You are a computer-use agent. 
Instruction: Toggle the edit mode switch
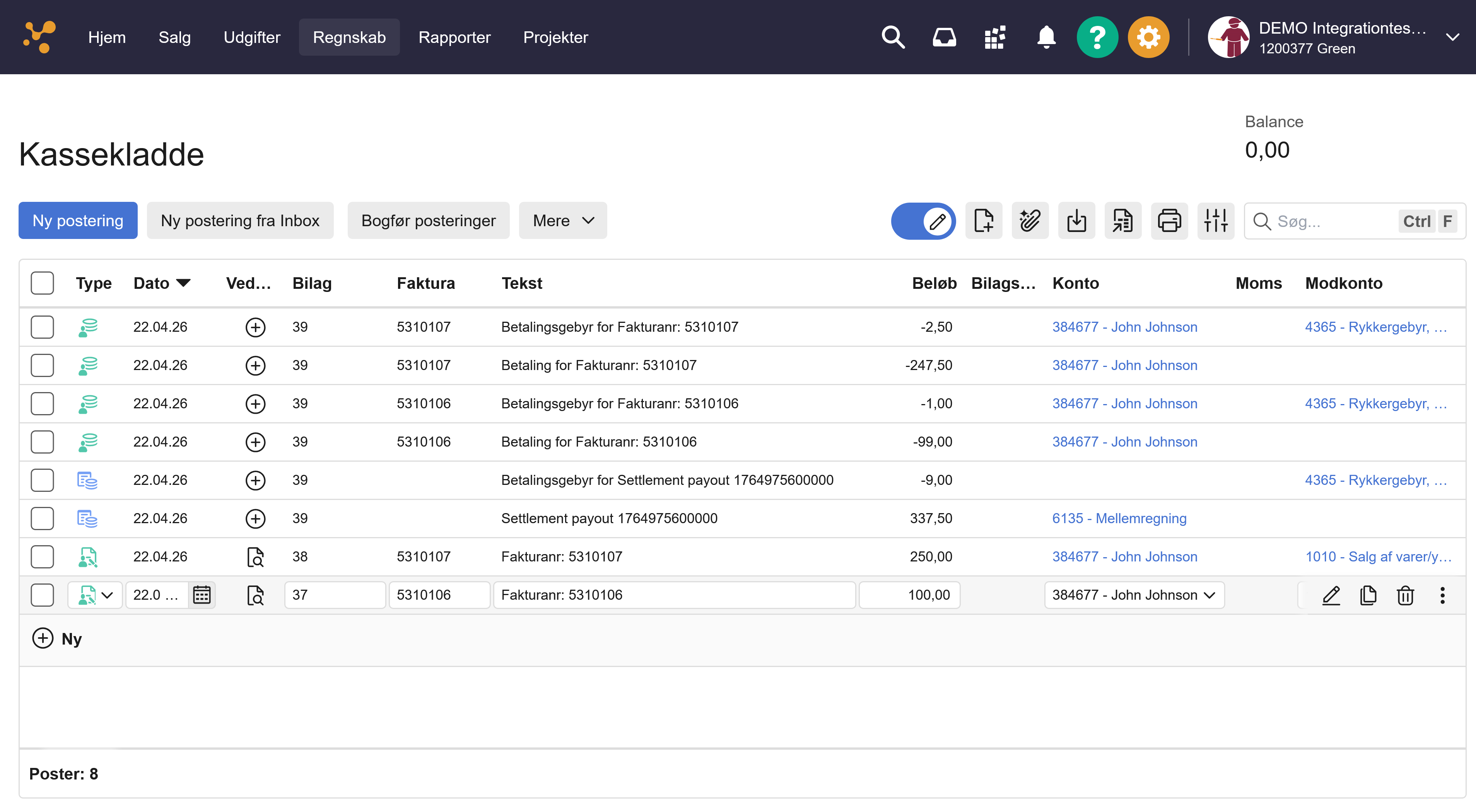(923, 220)
